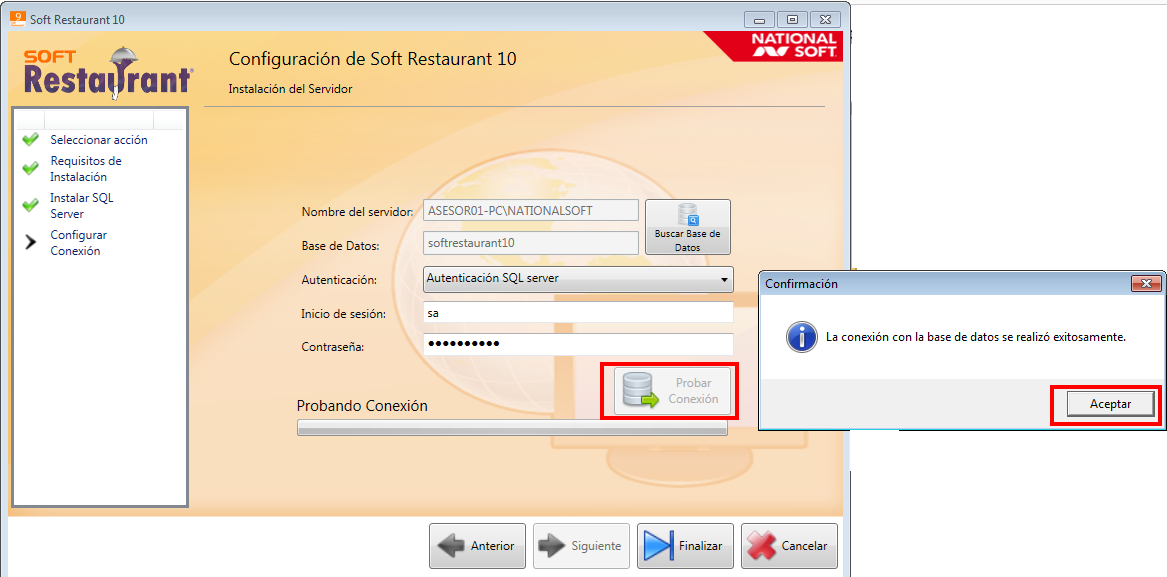This screenshot has height=577, width=1168.
Task: Minimize the Soft Restaurant 10 window
Action: (x=759, y=19)
